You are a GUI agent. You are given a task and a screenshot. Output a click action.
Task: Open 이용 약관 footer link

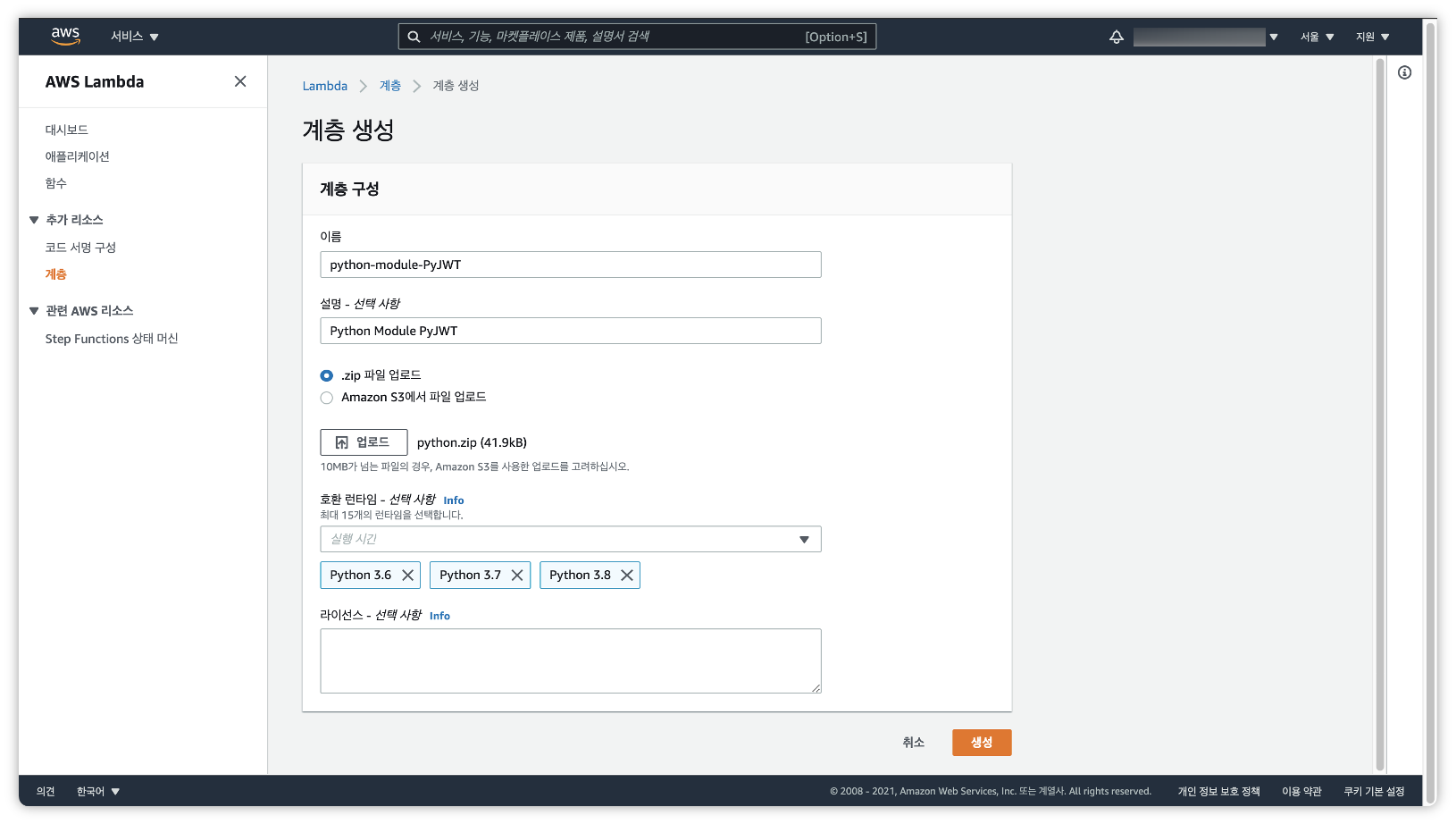(1301, 791)
